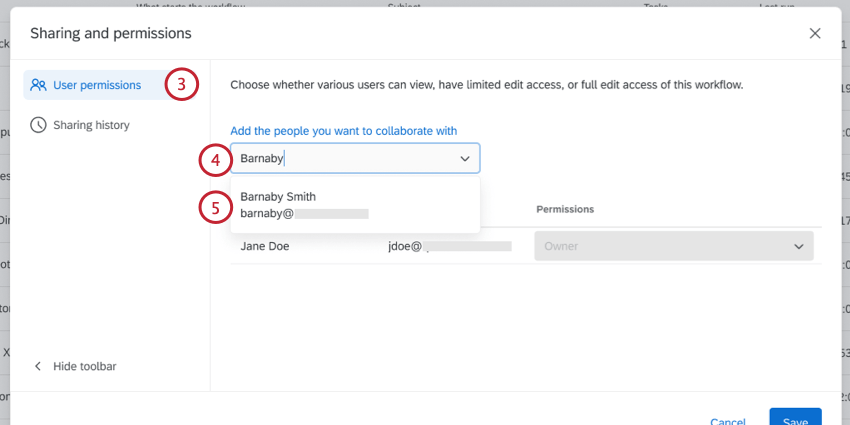The height and width of the screenshot is (425, 850).
Task: Close the Sharing and permissions dialog
Action: click(815, 33)
